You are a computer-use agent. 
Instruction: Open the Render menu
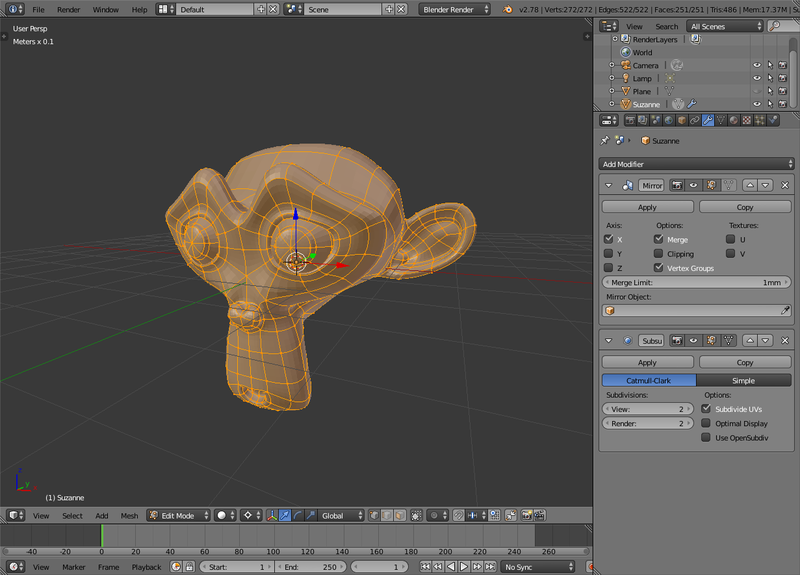coord(69,10)
